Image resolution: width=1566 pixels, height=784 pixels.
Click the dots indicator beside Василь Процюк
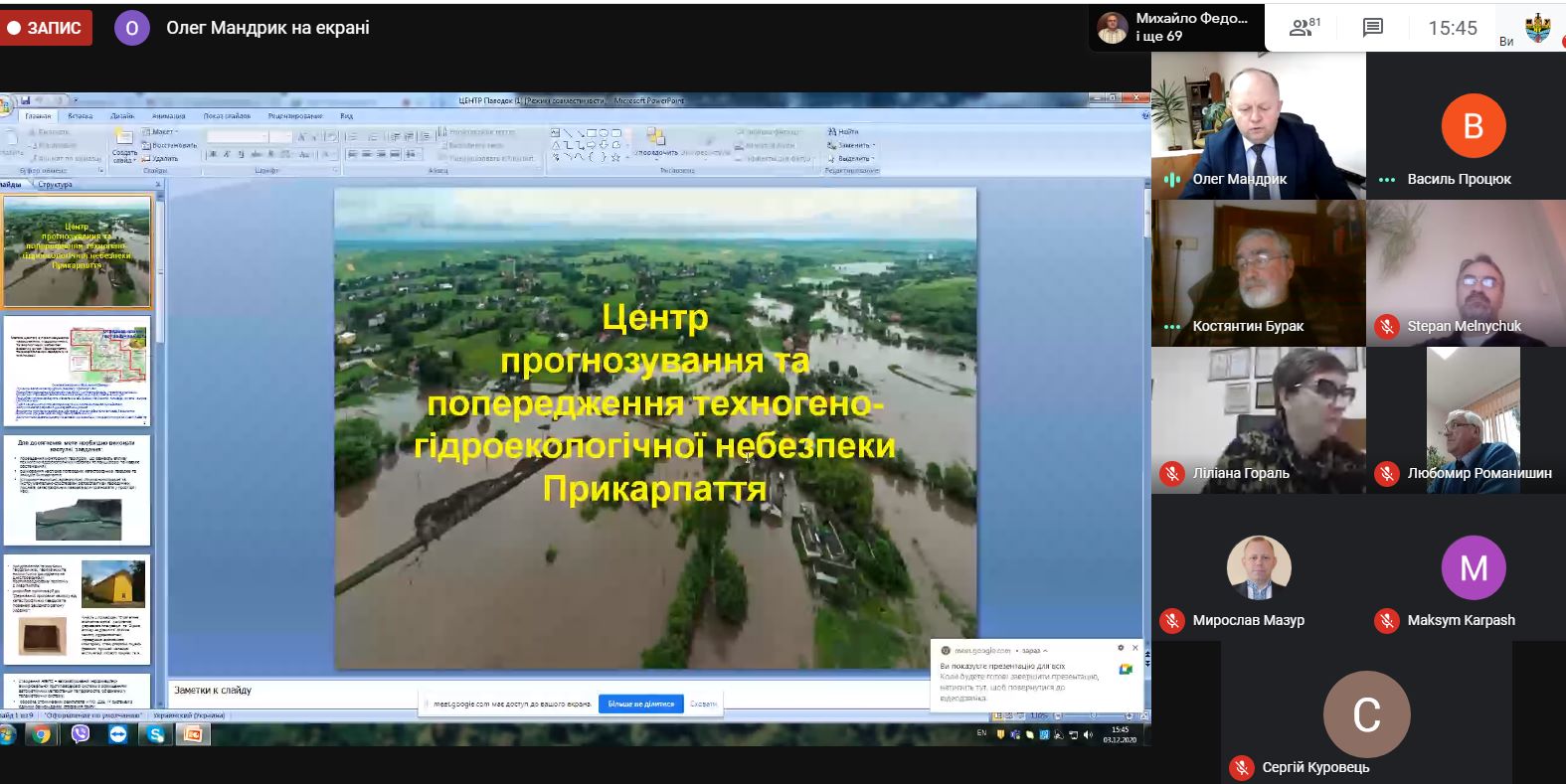(x=1387, y=180)
